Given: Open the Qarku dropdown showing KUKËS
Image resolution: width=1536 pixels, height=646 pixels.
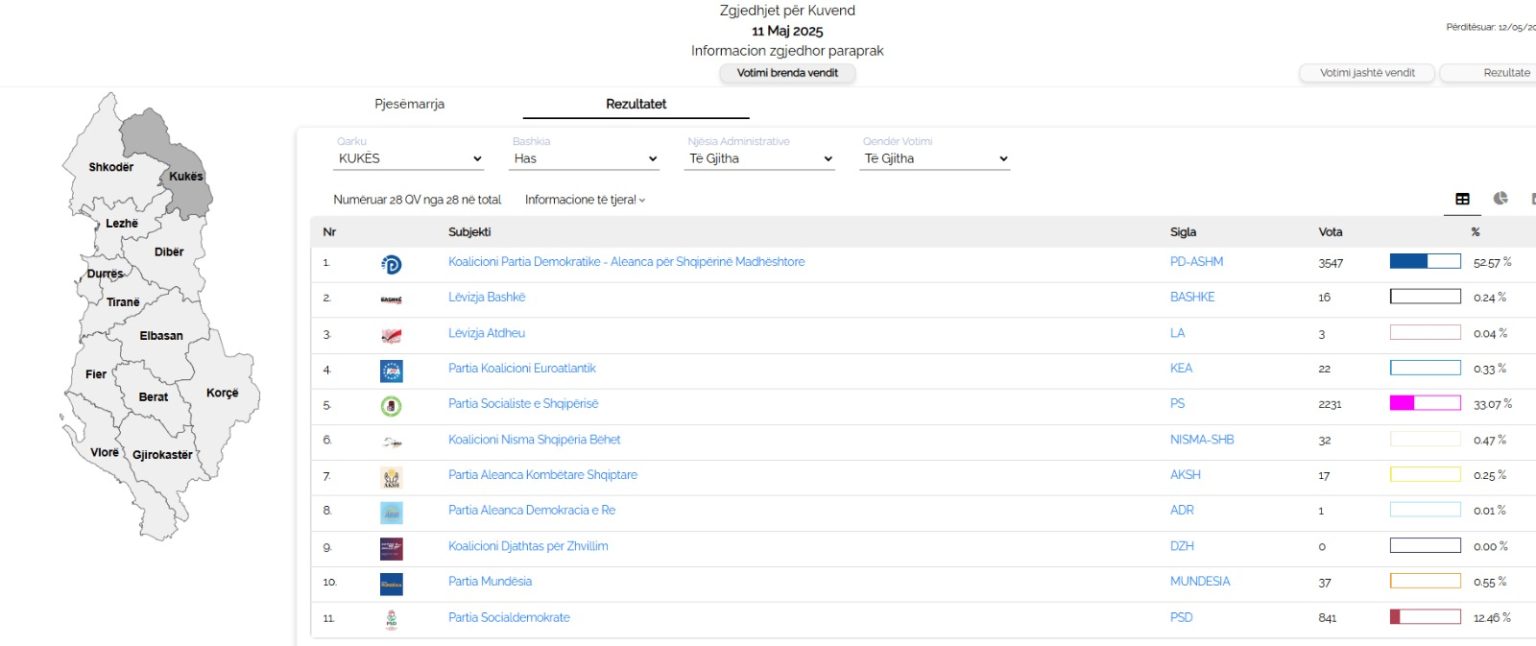Looking at the screenshot, I should (409, 158).
